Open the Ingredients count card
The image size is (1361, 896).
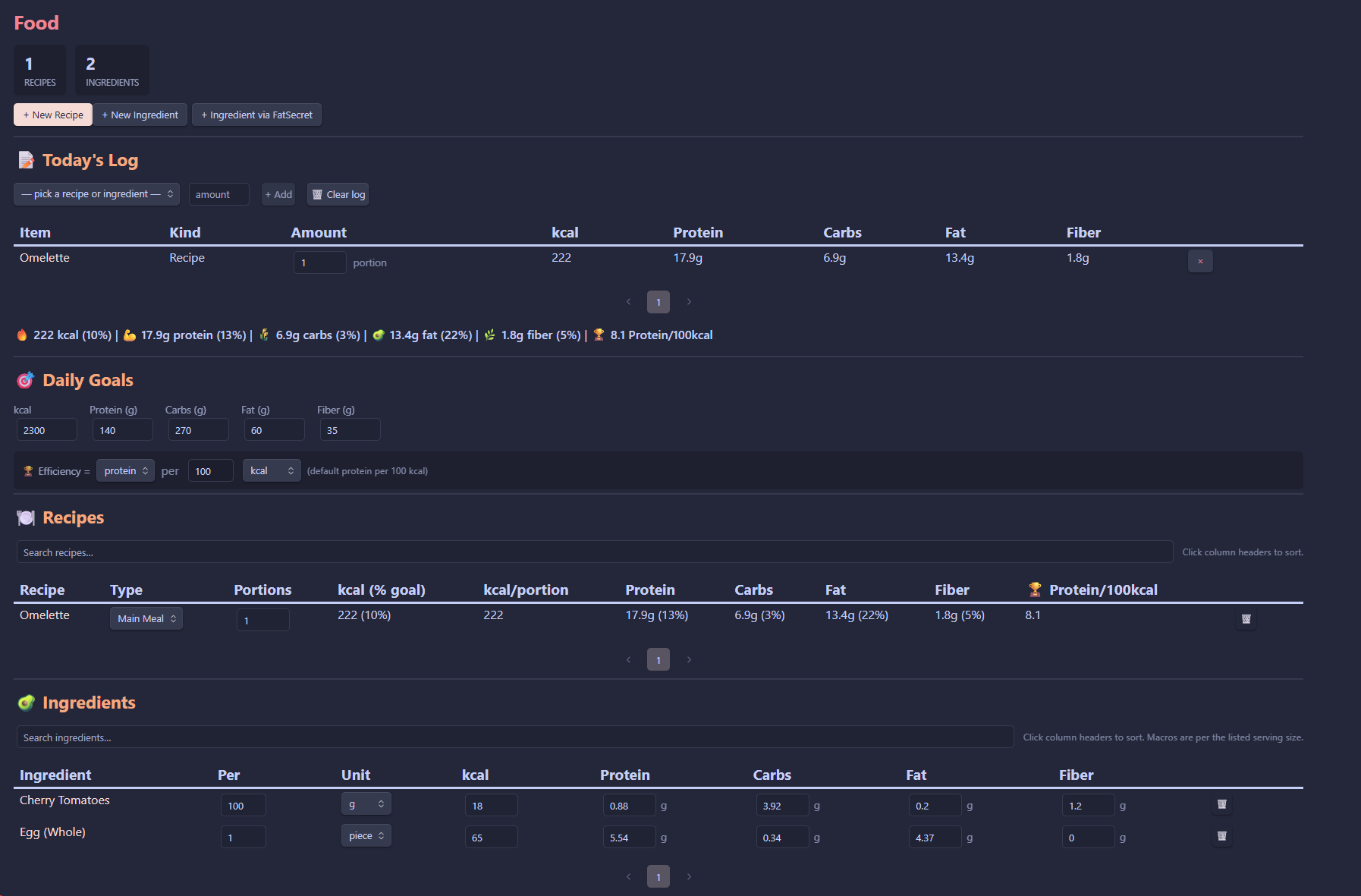tap(112, 71)
